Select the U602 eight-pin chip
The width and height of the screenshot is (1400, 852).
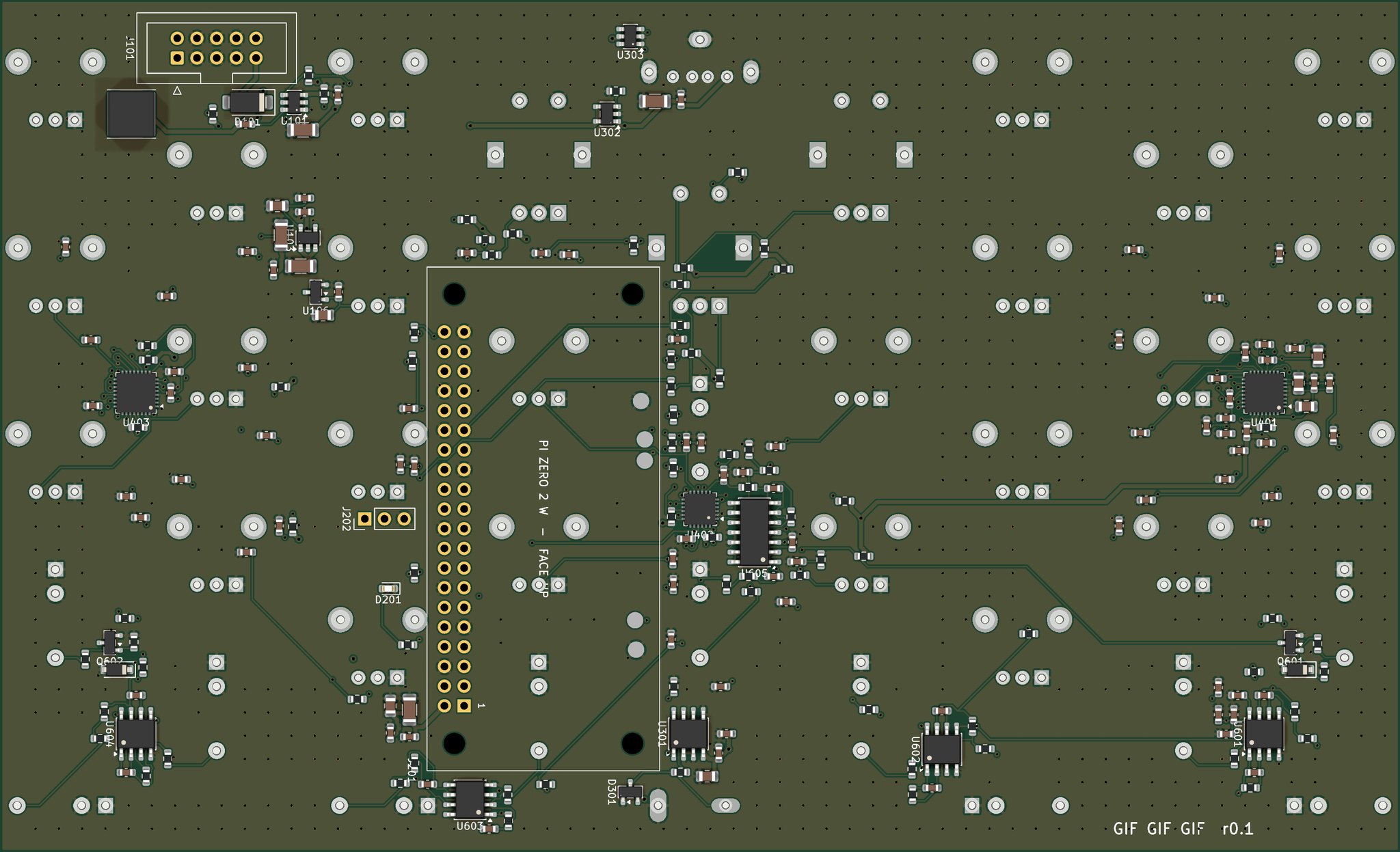click(x=942, y=750)
